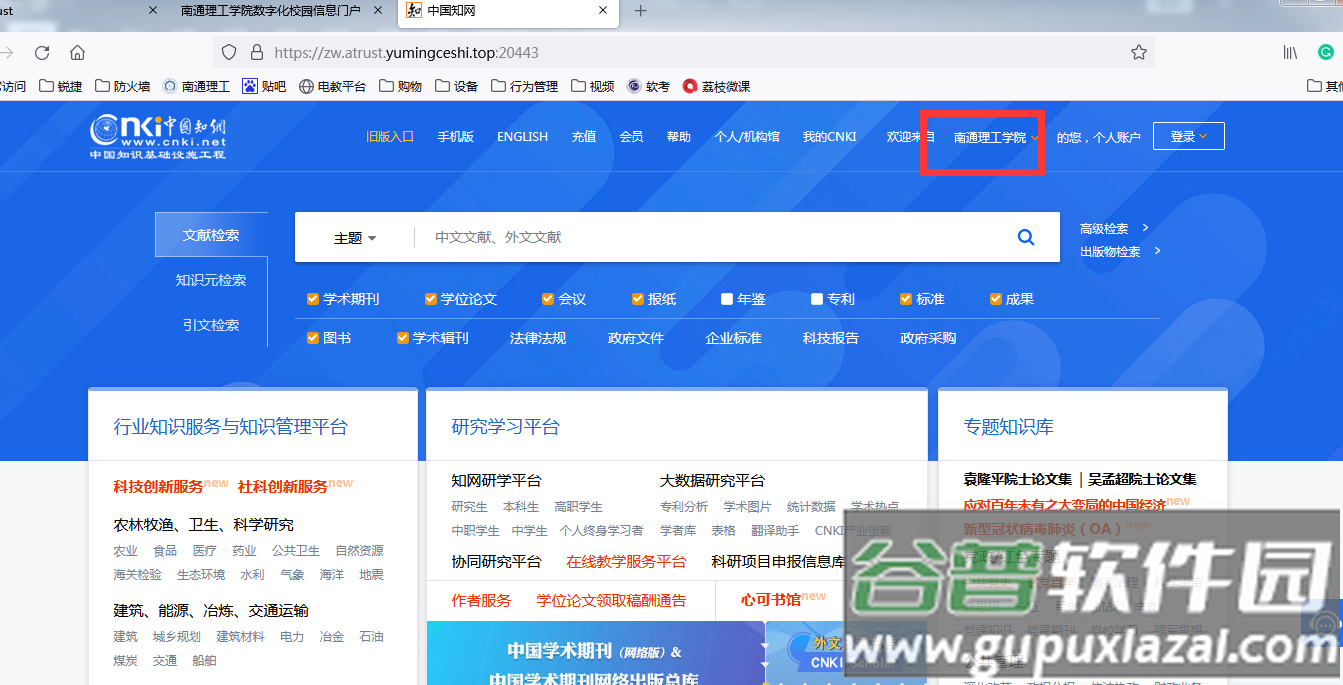Bookmark this page using the star icon

1138,52
